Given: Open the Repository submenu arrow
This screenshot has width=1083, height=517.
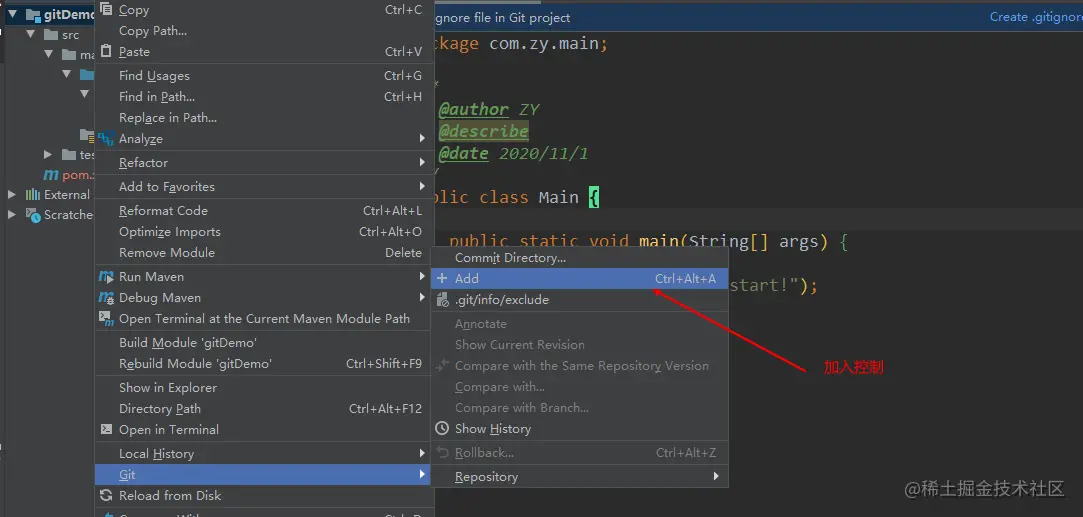Looking at the screenshot, I should click(x=716, y=476).
